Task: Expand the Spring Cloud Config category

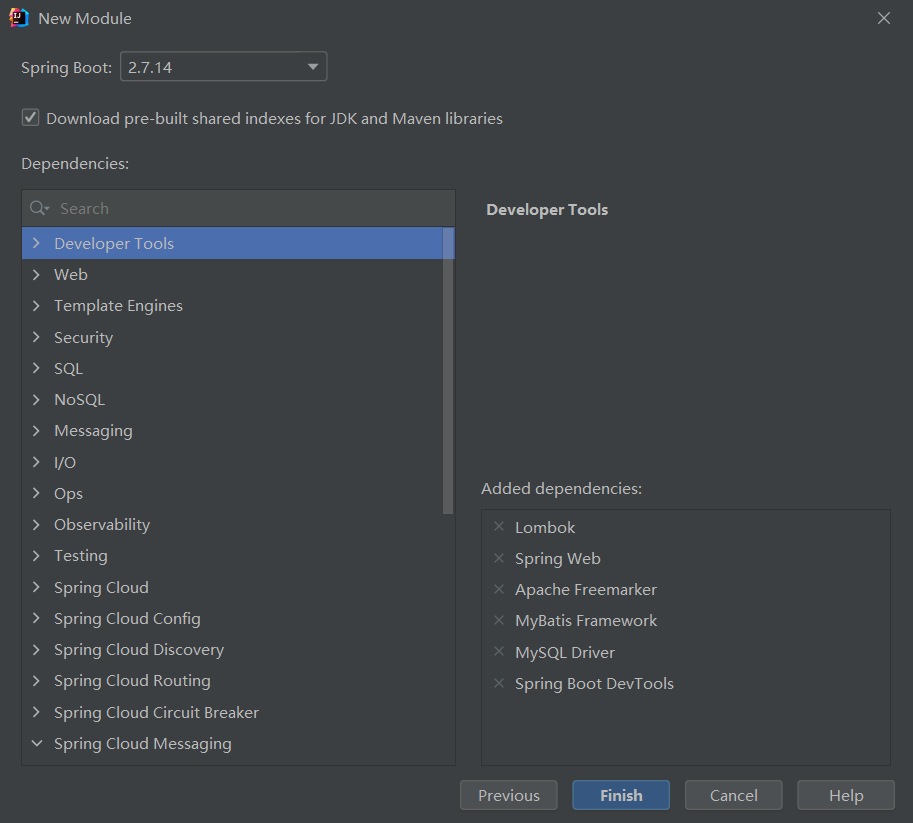Action: pyautogui.click(x=36, y=618)
